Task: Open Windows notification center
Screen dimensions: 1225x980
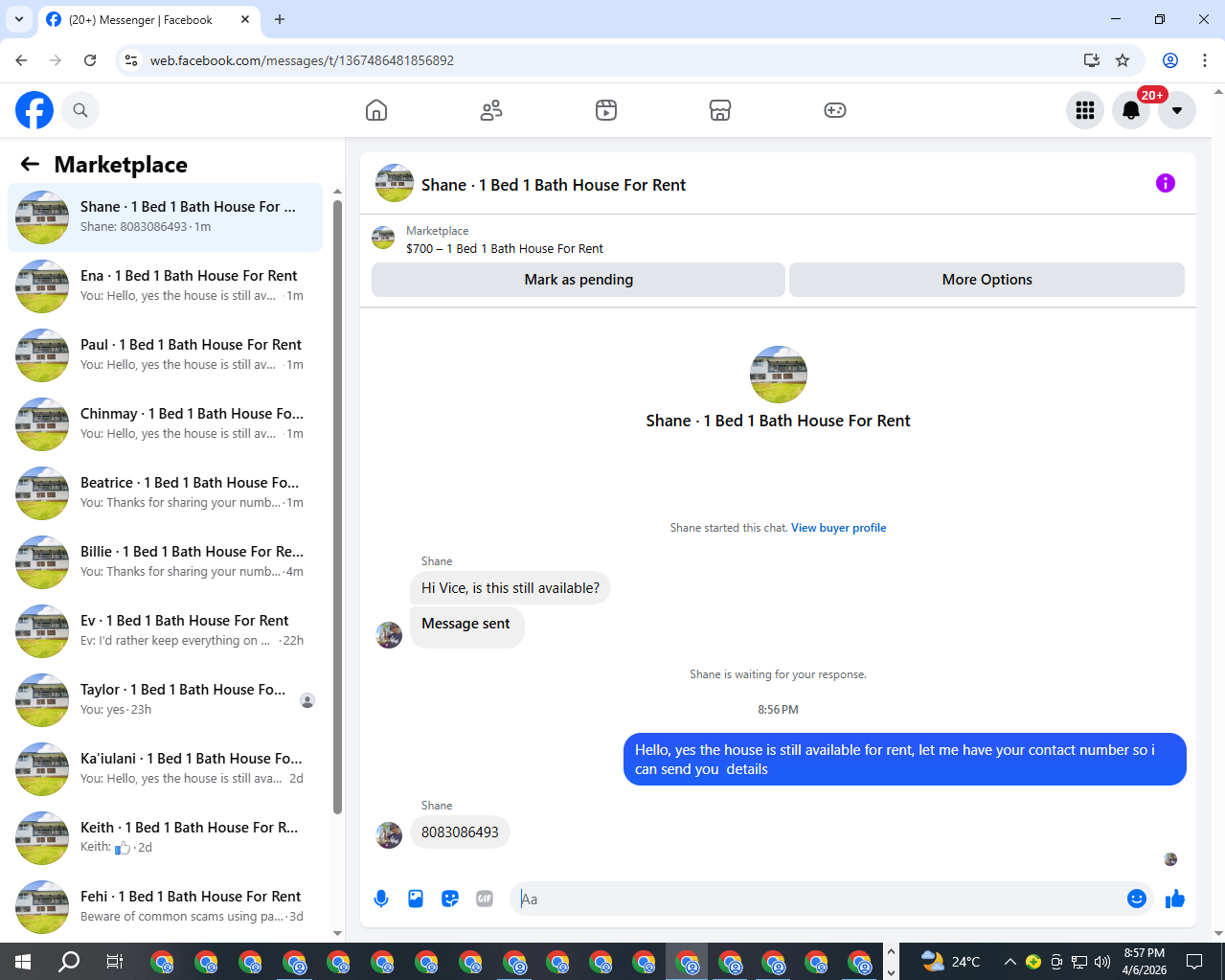Action: tap(1194, 962)
